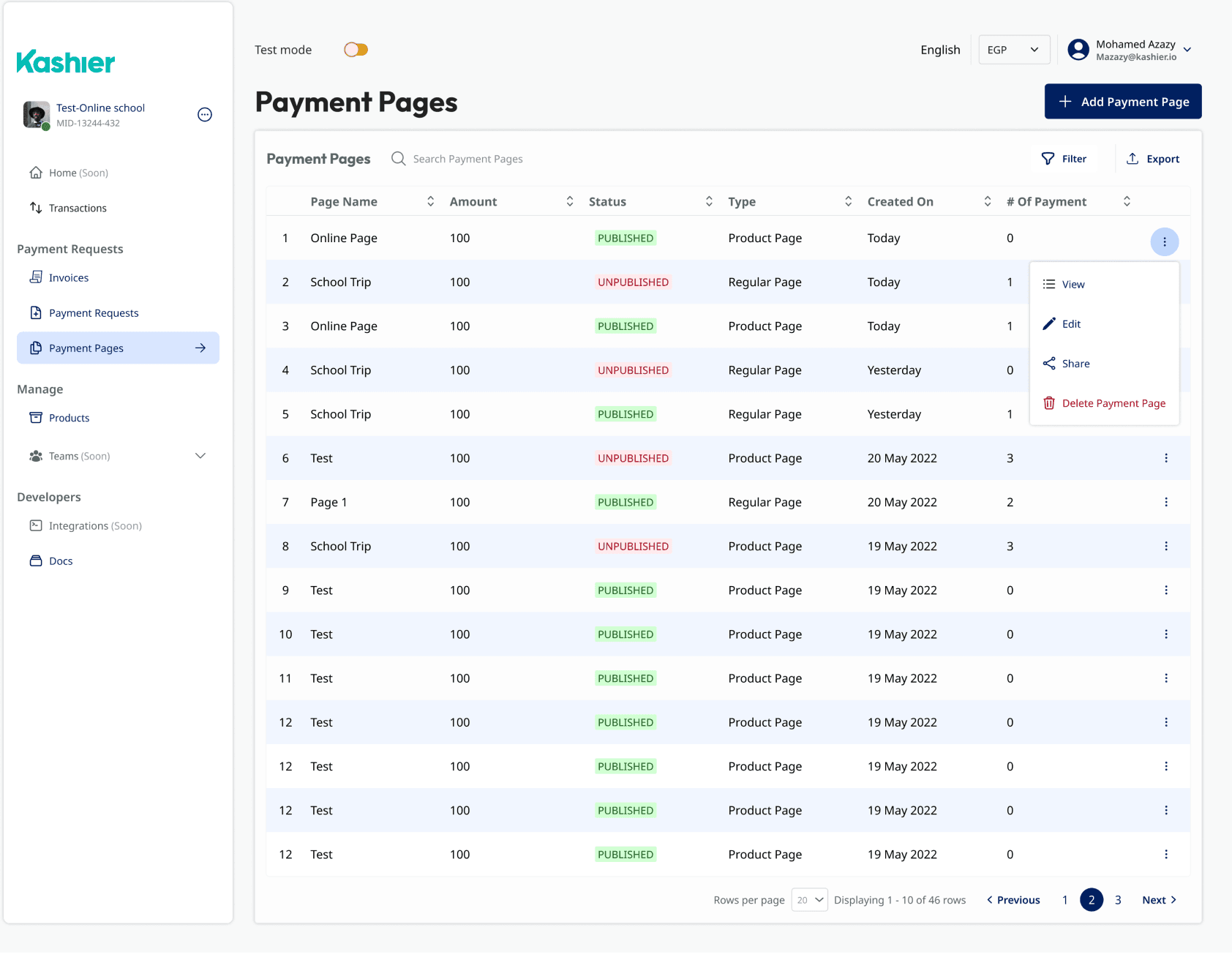
Task: Click the Add Payment Page button
Action: point(1123,102)
